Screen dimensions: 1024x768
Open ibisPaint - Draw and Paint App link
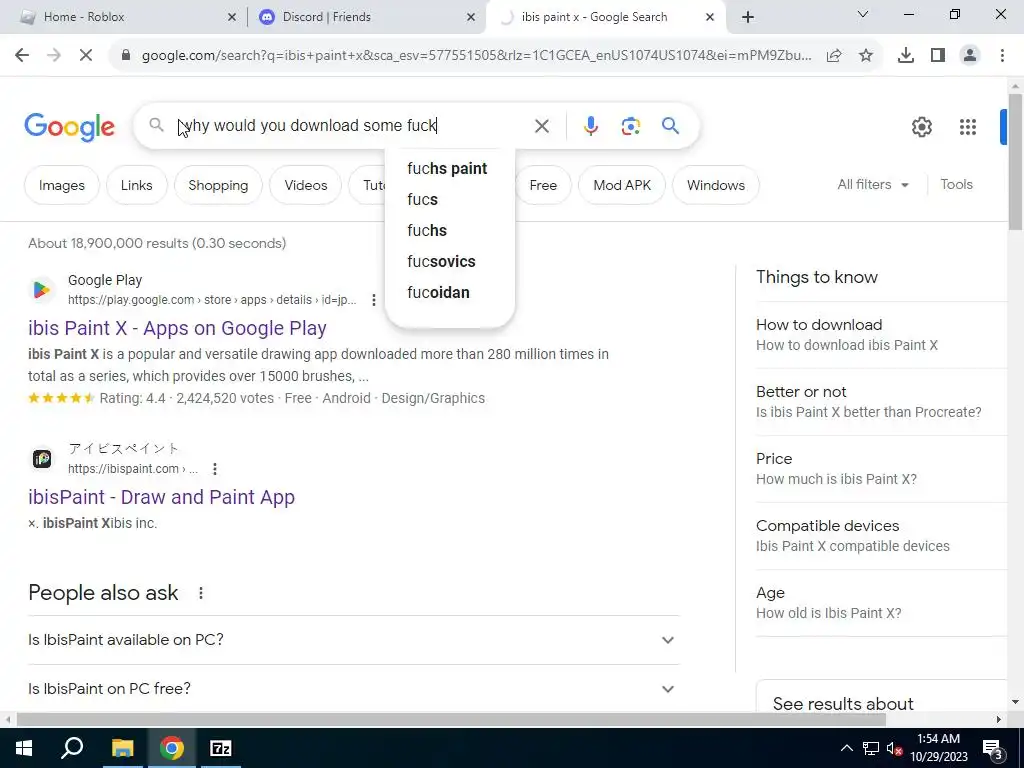[161, 497]
